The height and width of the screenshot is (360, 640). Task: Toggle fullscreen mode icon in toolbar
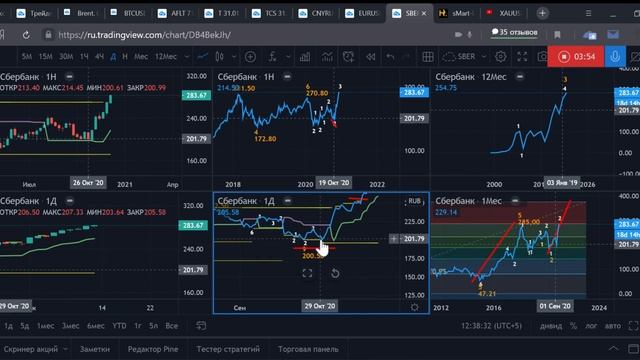[x=522, y=57]
